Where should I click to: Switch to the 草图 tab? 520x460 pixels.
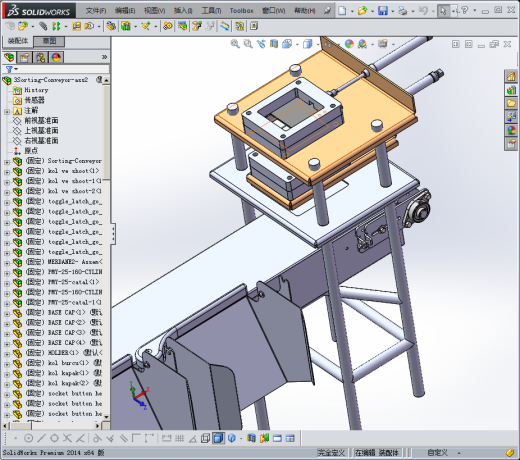click(x=49, y=41)
